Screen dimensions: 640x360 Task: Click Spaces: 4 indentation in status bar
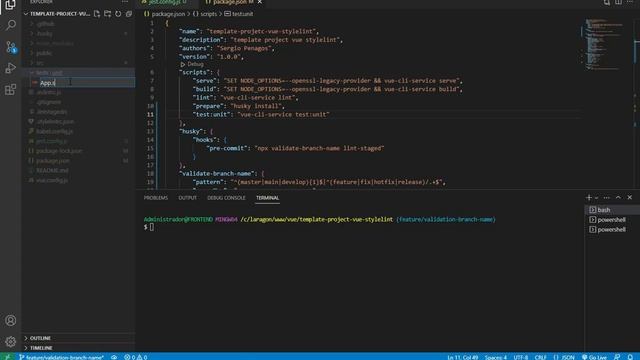(x=496, y=357)
